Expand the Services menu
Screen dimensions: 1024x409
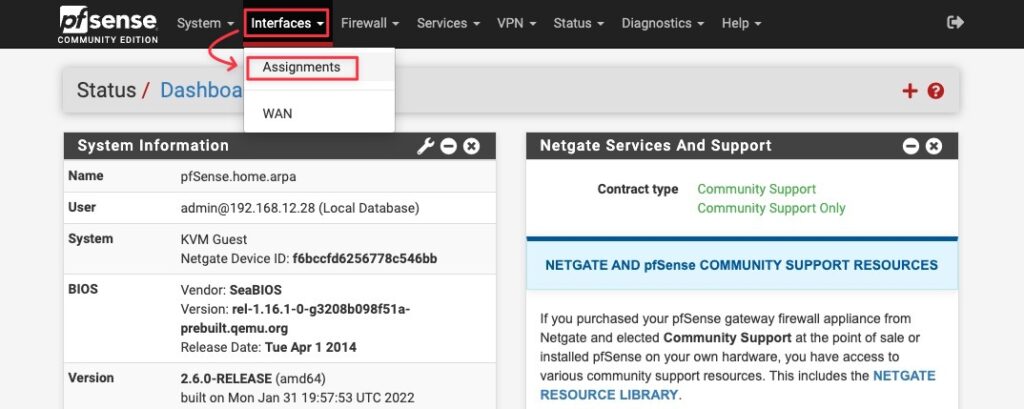pos(448,23)
